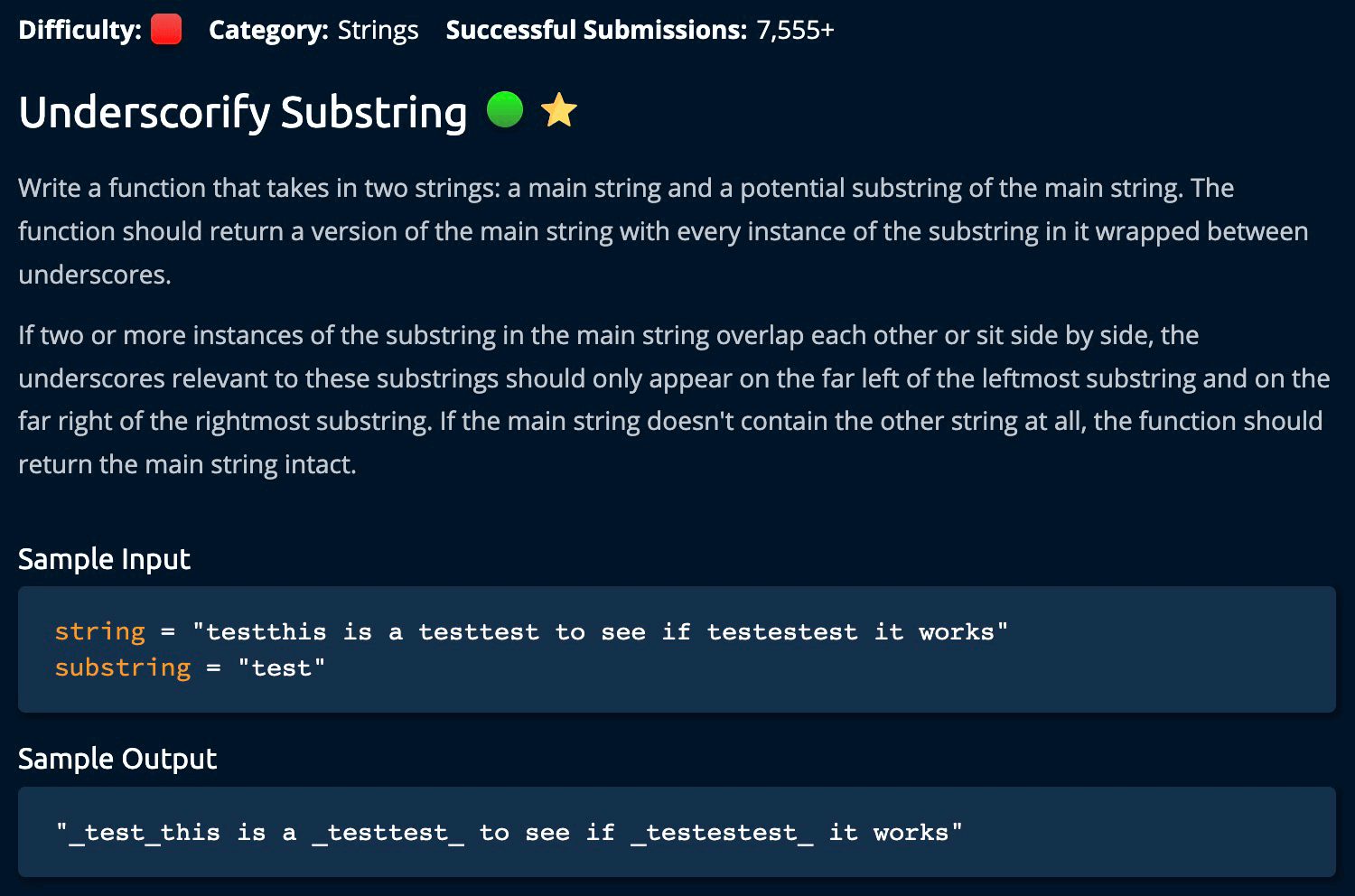Click the Category label
The image size is (1355, 896).
point(268,30)
